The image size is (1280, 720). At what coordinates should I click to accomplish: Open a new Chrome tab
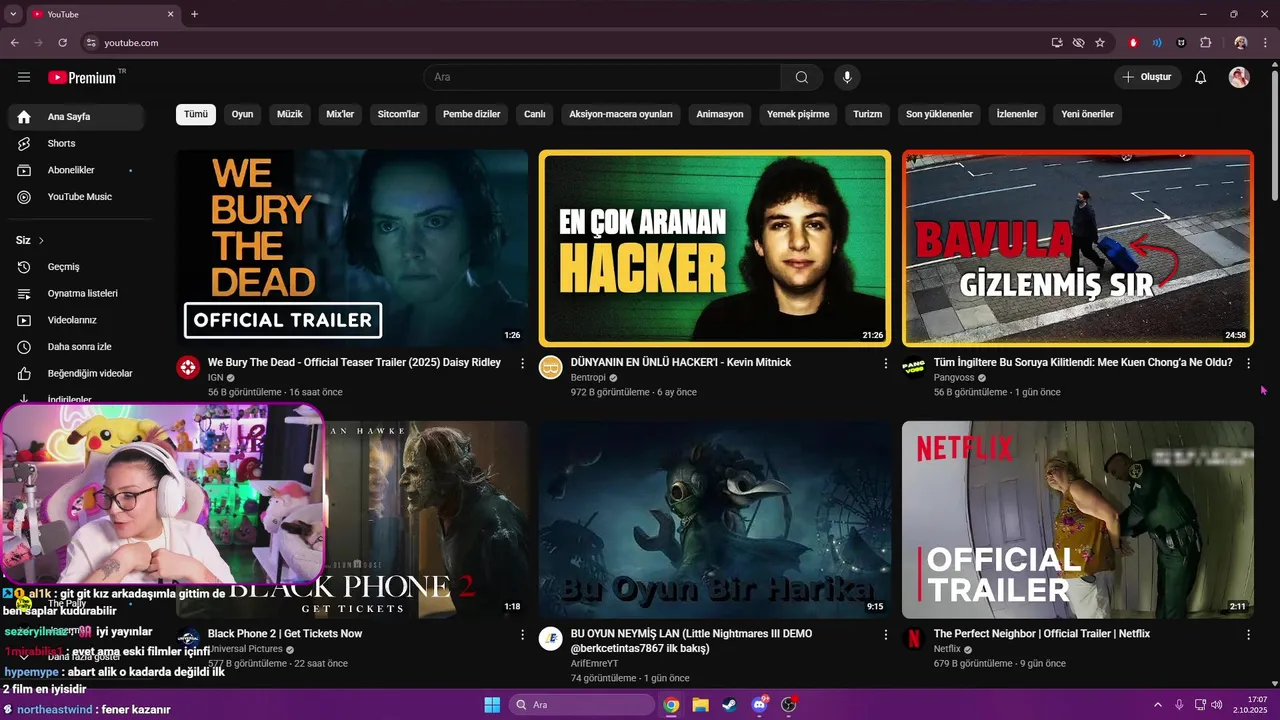click(194, 14)
